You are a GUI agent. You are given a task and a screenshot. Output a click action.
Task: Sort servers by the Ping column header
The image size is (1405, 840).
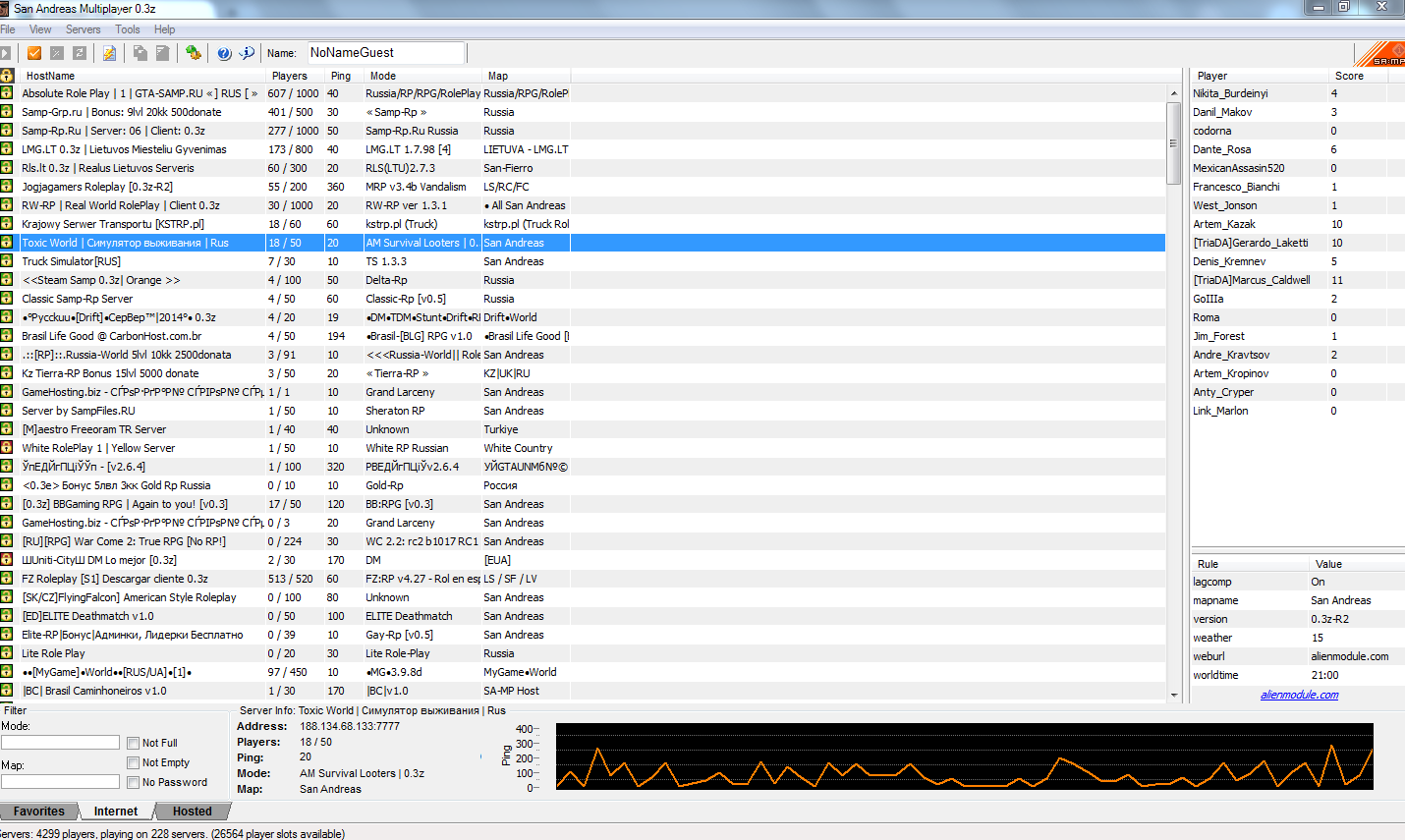(x=345, y=76)
